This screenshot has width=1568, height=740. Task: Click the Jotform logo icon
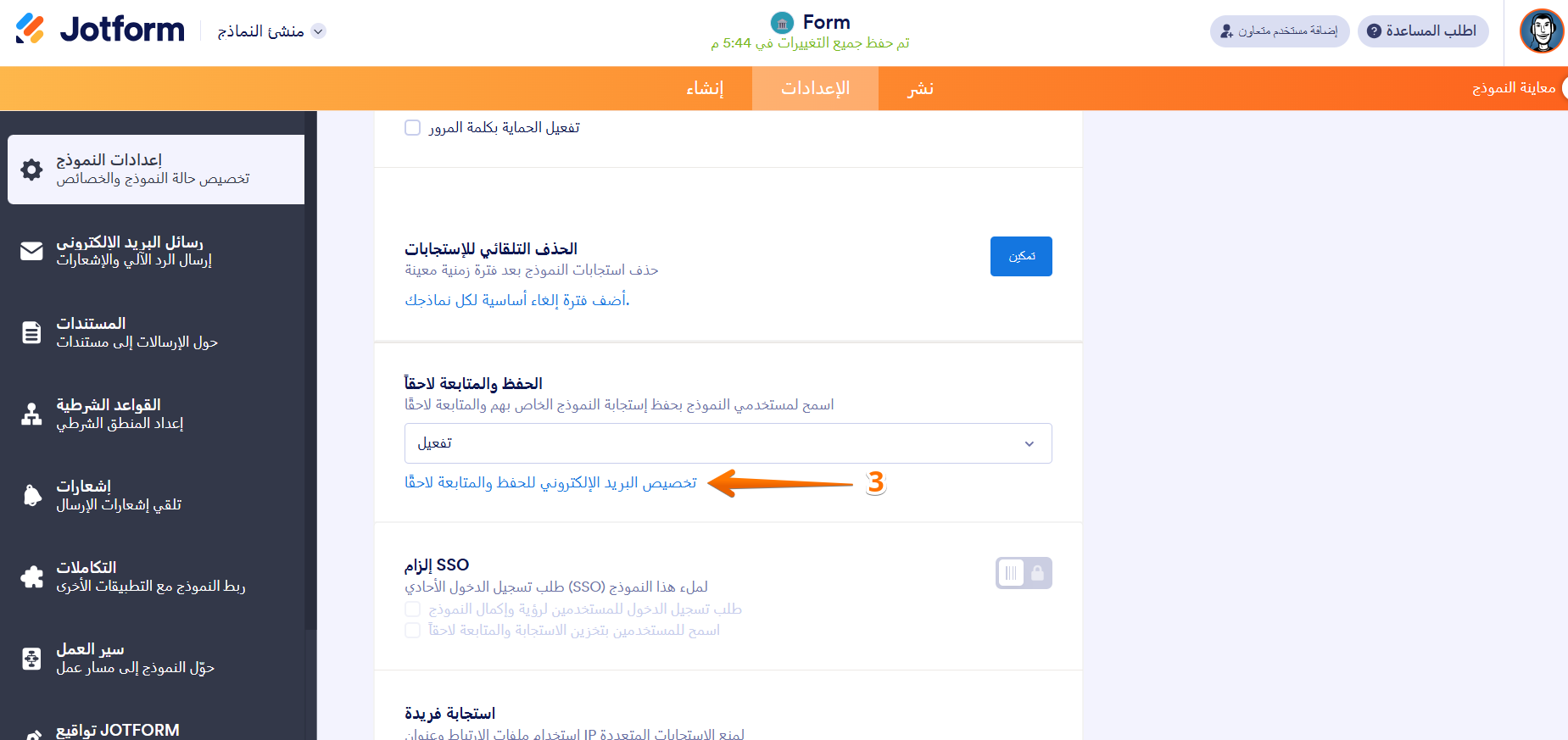pyautogui.click(x=30, y=29)
